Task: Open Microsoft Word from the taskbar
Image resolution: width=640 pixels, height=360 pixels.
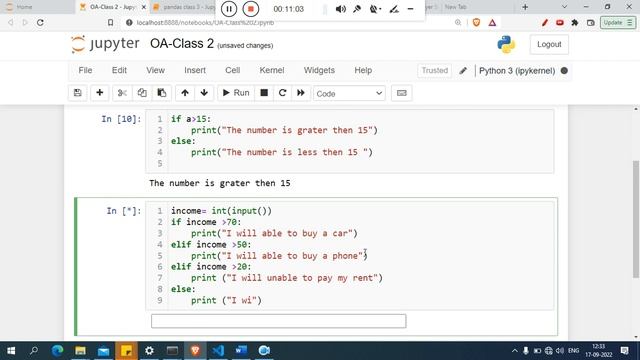Action: coord(241,351)
